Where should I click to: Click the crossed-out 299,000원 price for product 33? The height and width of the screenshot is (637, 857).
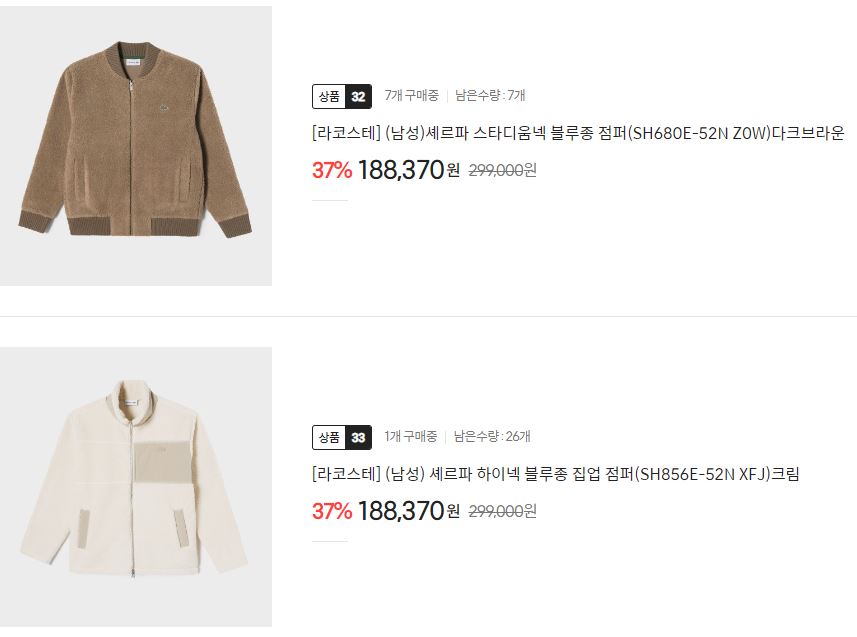click(503, 511)
